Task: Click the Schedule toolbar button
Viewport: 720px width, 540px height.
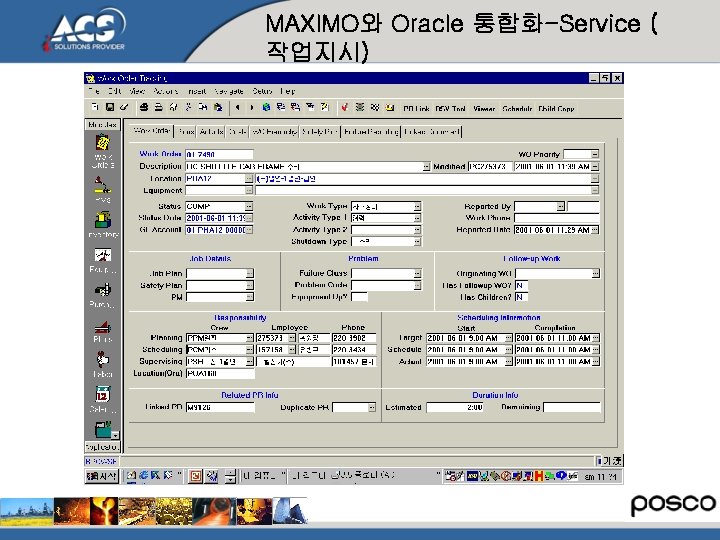Action: pos(517,109)
